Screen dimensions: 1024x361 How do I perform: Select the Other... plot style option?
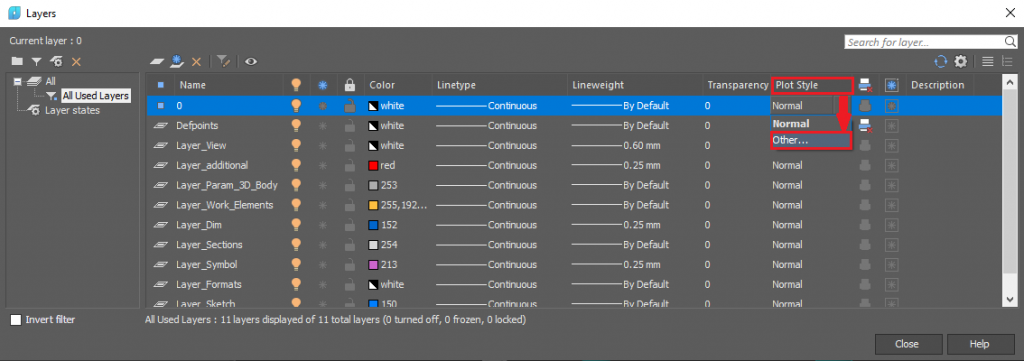tap(811, 140)
